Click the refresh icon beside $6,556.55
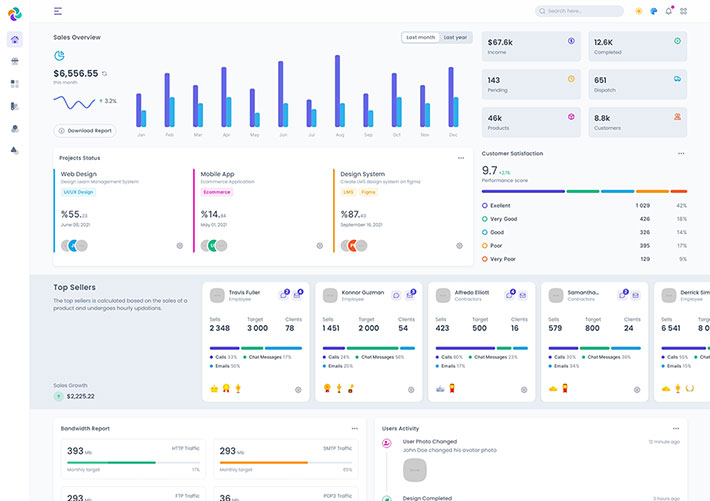Screen dimensions: 710x501 tap(104, 74)
